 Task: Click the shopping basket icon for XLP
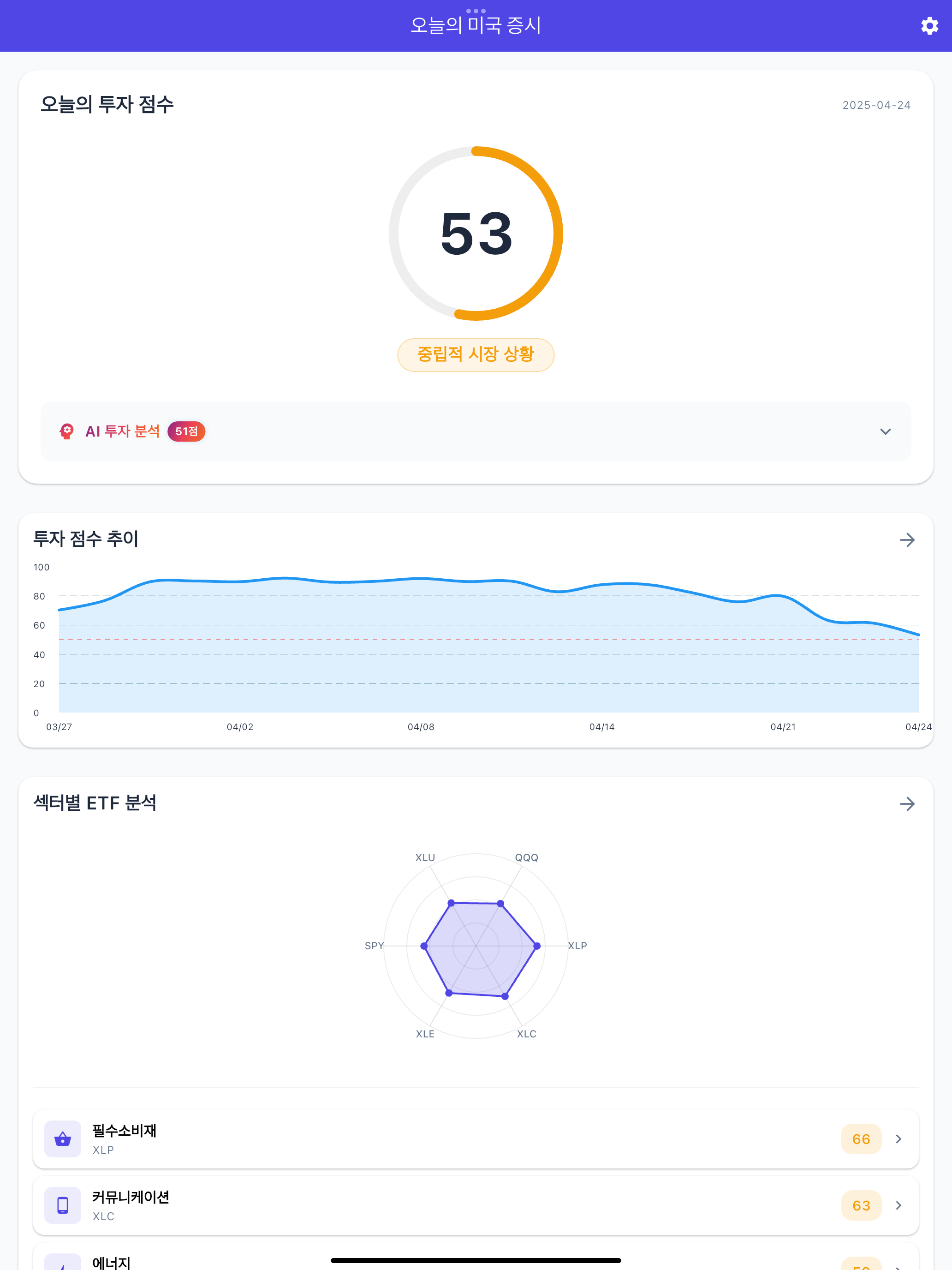[x=63, y=1138]
